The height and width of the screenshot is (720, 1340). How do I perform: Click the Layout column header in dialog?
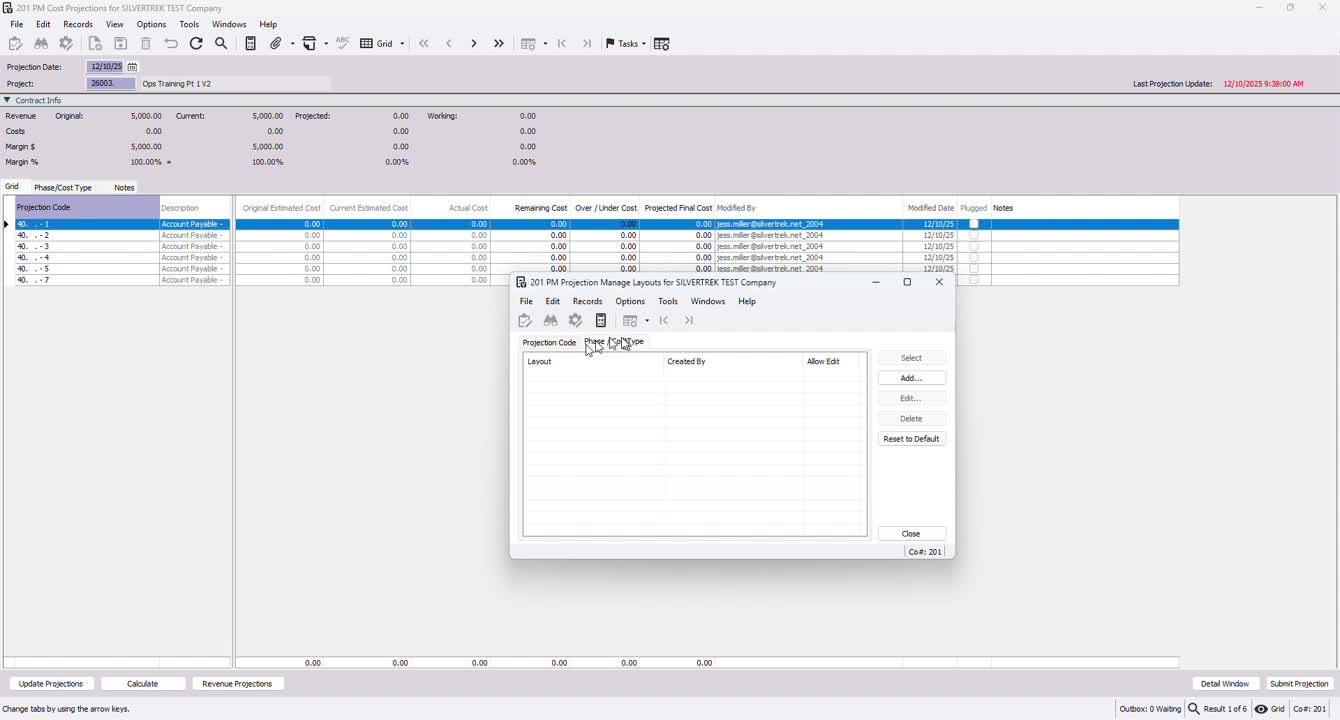pyautogui.click(x=594, y=362)
